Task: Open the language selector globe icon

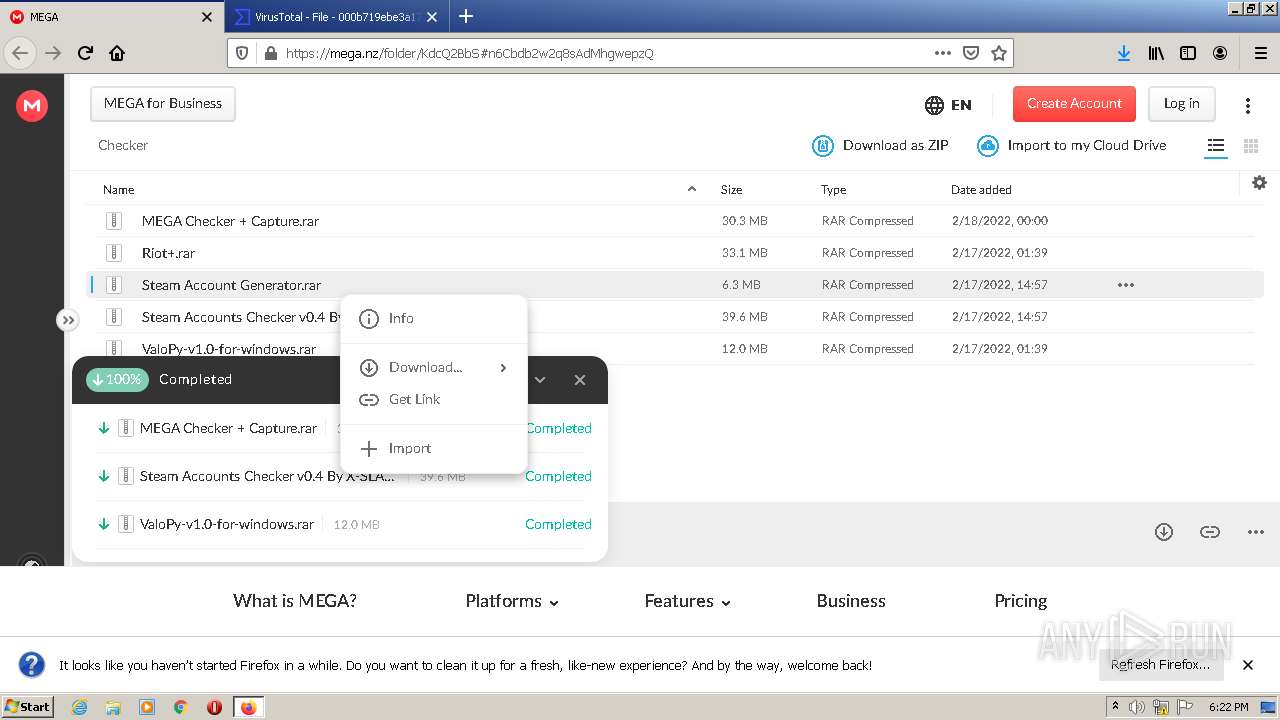Action: tap(934, 105)
